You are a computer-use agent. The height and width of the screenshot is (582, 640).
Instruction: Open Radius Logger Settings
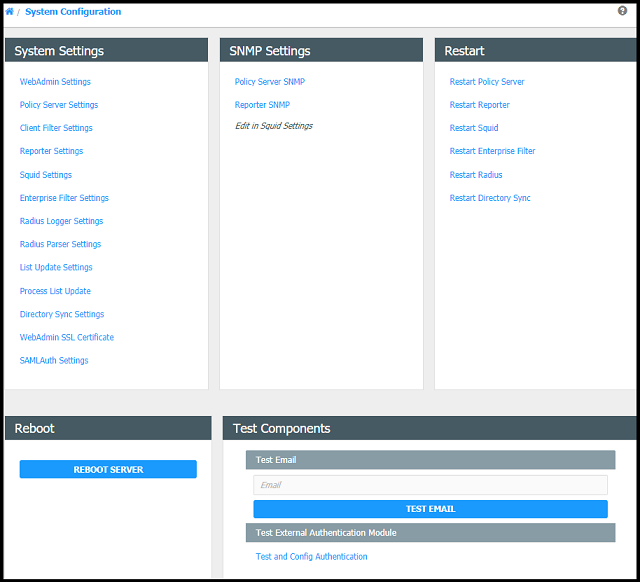(x=61, y=221)
